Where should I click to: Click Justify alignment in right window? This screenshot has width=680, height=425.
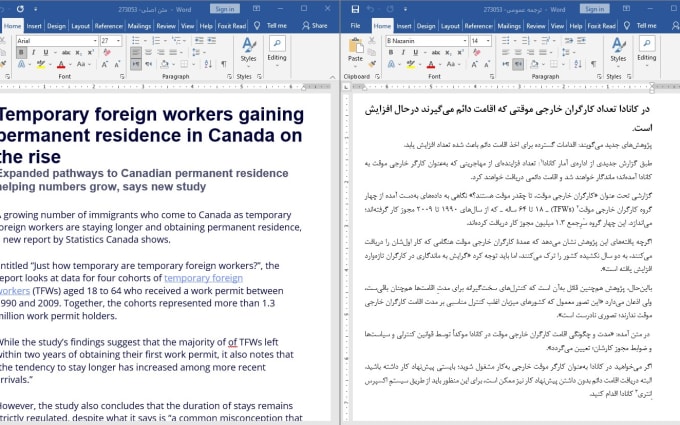(543, 52)
